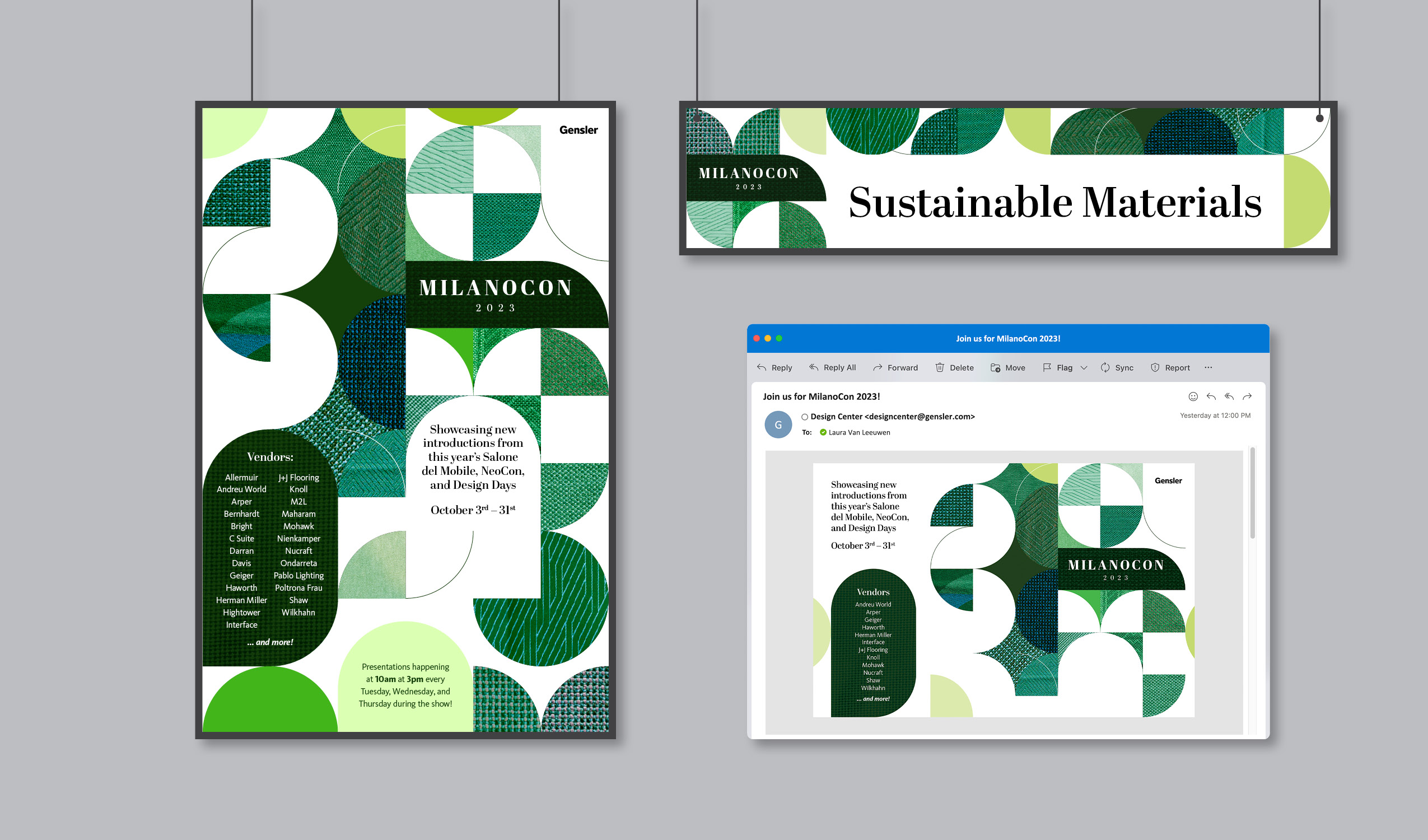Click the Gensler logo in the email banner
Viewport: 1428px width, 840px height.
[1168, 480]
